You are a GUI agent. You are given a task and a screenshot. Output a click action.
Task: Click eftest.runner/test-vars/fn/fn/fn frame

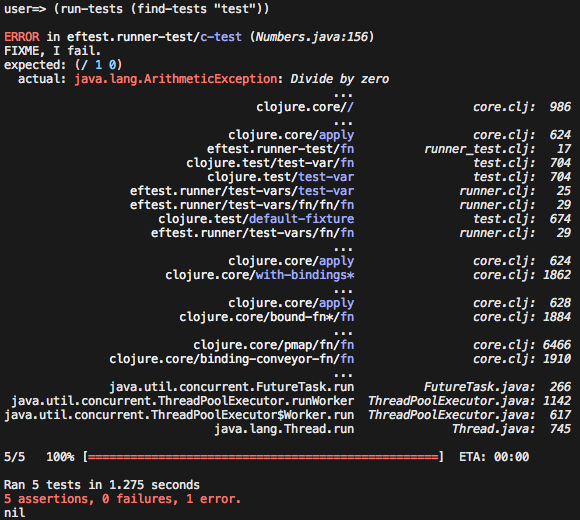(x=242, y=205)
